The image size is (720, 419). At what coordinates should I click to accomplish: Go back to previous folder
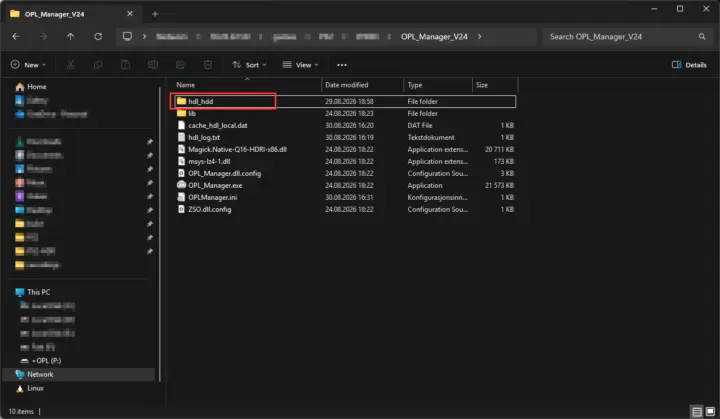click(x=16, y=36)
